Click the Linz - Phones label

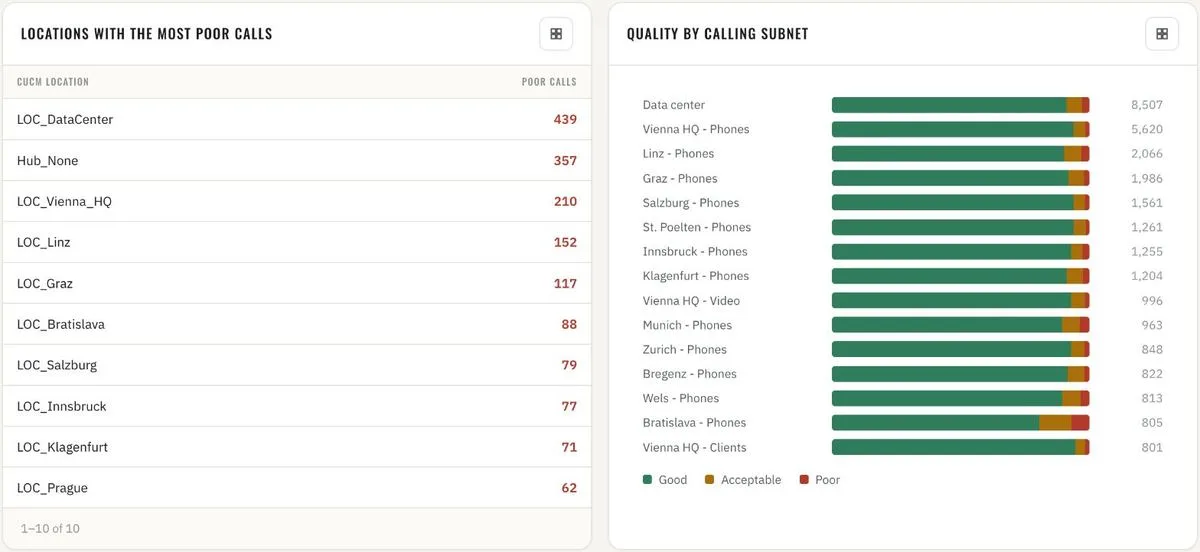[678, 154]
